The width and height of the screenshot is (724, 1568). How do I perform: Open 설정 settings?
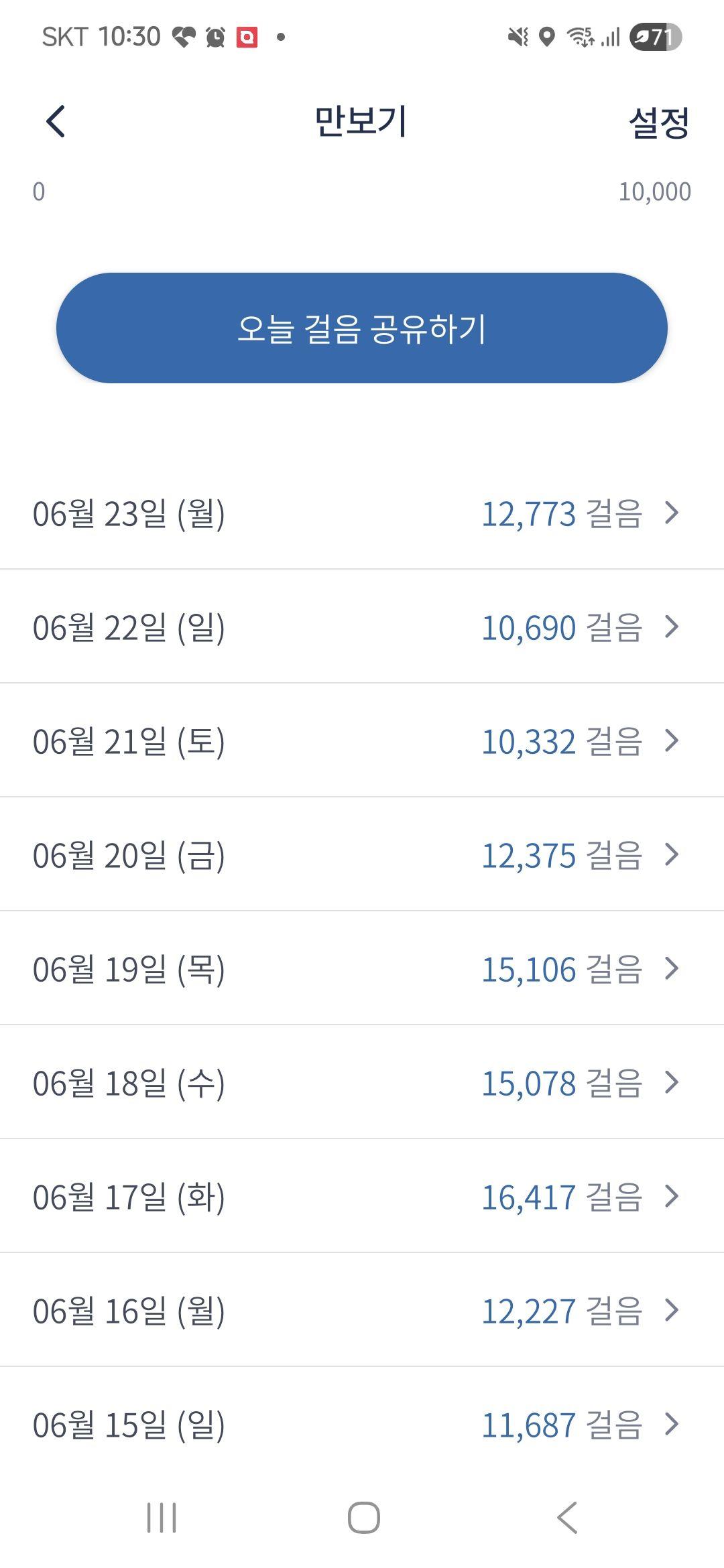click(659, 122)
